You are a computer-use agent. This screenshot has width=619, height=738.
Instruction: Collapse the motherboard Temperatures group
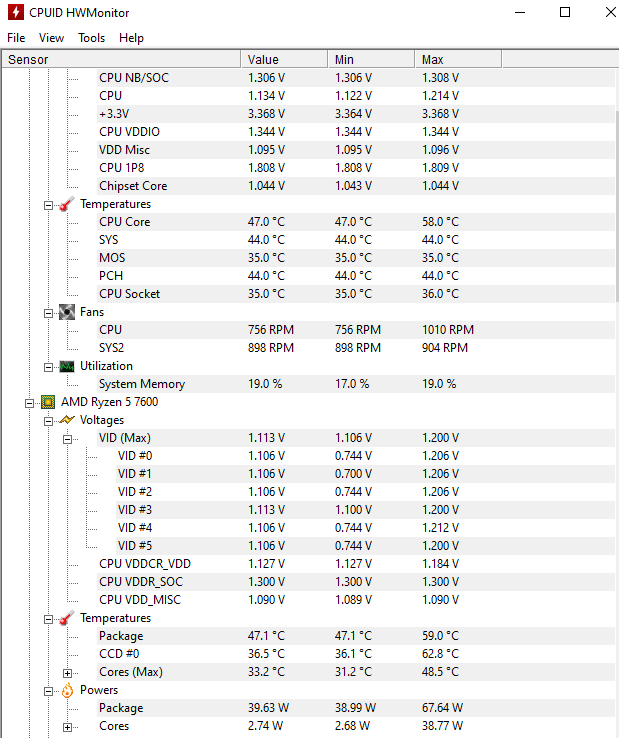pyautogui.click(x=48, y=205)
